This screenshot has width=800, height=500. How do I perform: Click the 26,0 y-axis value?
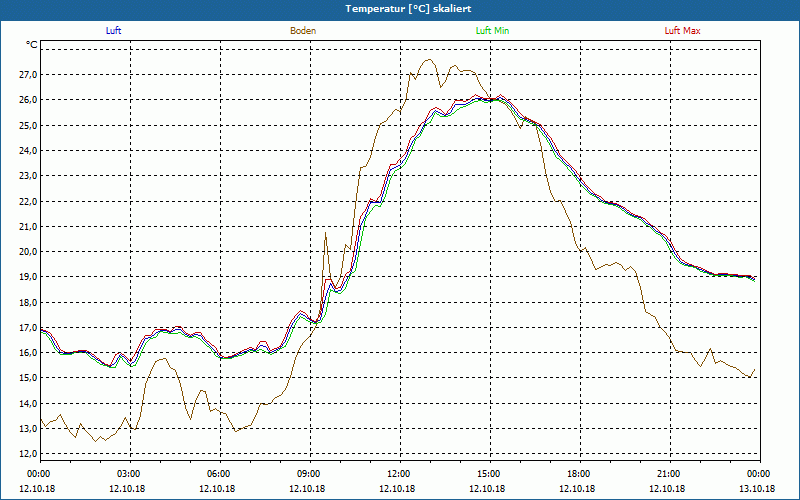(x=28, y=100)
